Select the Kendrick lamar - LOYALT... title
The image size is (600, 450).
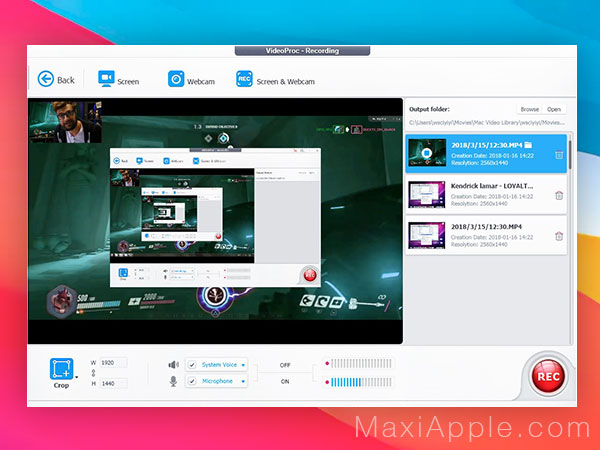point(492,186)
